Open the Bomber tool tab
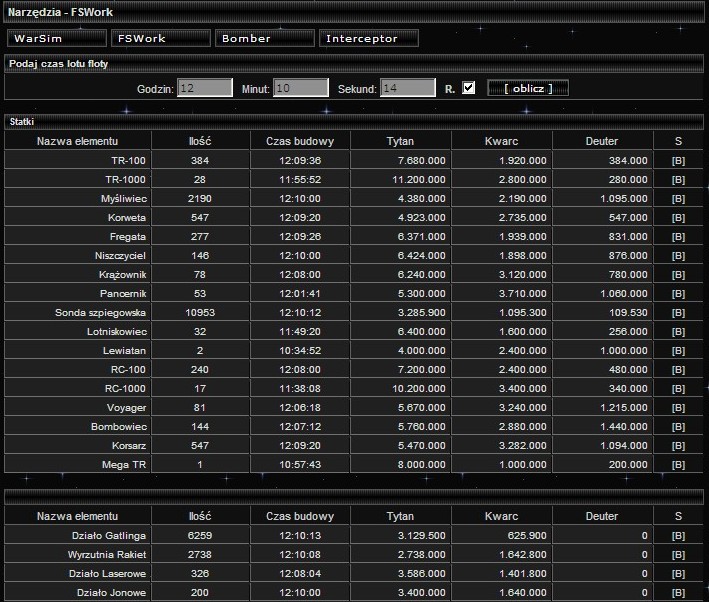 coord(265,39)
